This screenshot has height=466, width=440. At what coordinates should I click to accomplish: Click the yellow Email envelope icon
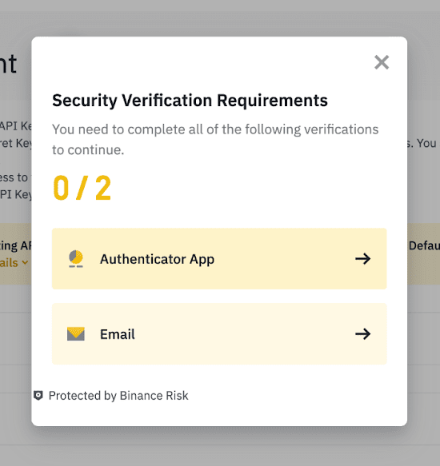pos(76,334)
